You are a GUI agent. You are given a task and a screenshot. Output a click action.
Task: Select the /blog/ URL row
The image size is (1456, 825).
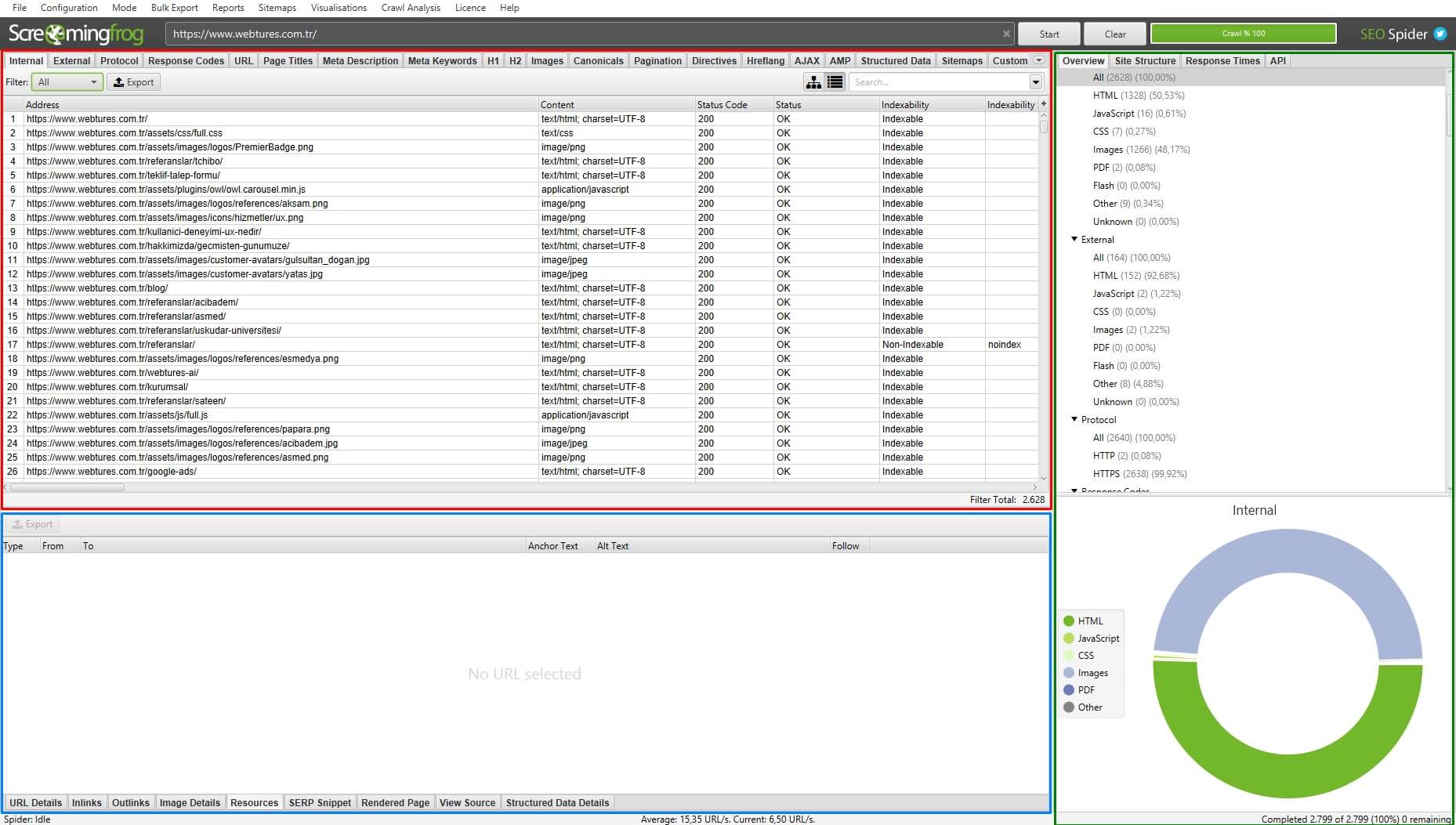click(522, 288)
